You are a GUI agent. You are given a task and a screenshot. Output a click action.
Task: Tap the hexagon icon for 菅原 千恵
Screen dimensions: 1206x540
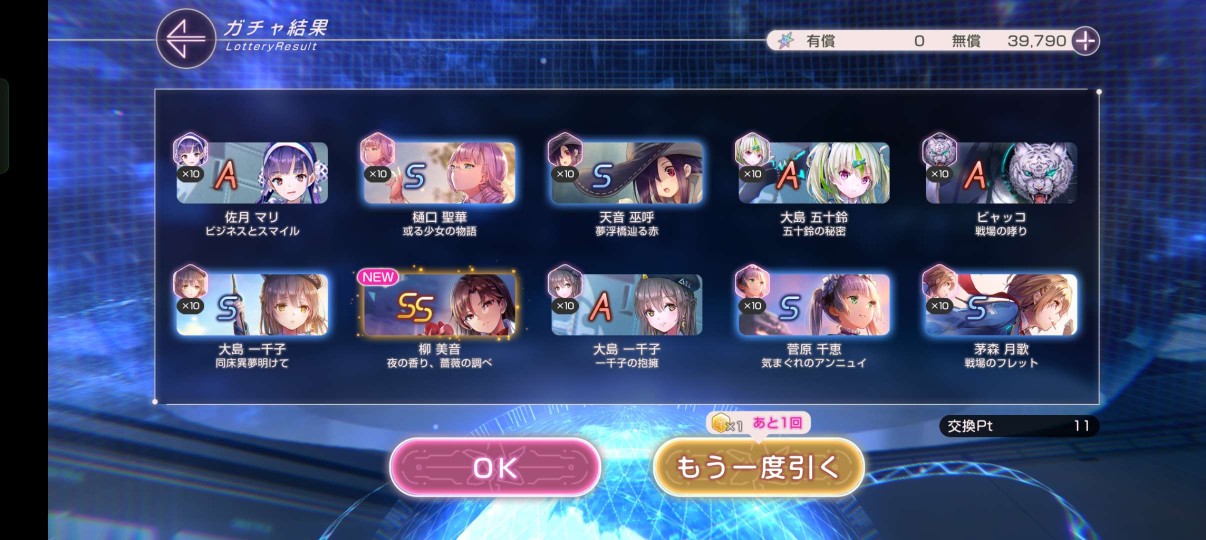pos(751,283)
